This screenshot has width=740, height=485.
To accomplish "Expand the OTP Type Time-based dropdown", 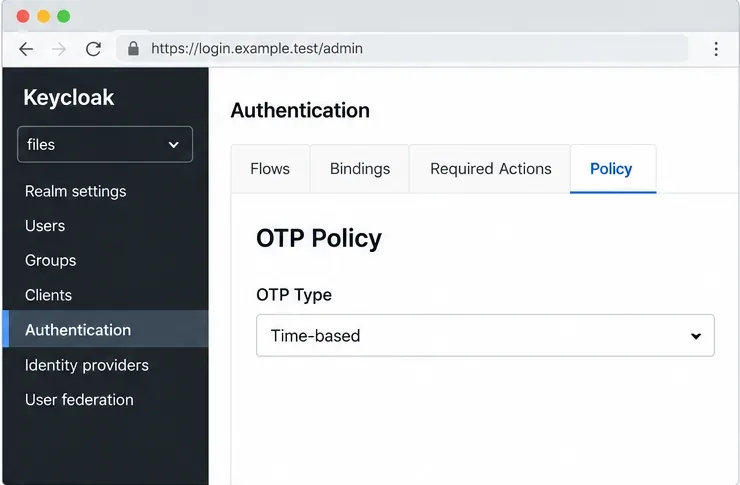I will (485, 335).
